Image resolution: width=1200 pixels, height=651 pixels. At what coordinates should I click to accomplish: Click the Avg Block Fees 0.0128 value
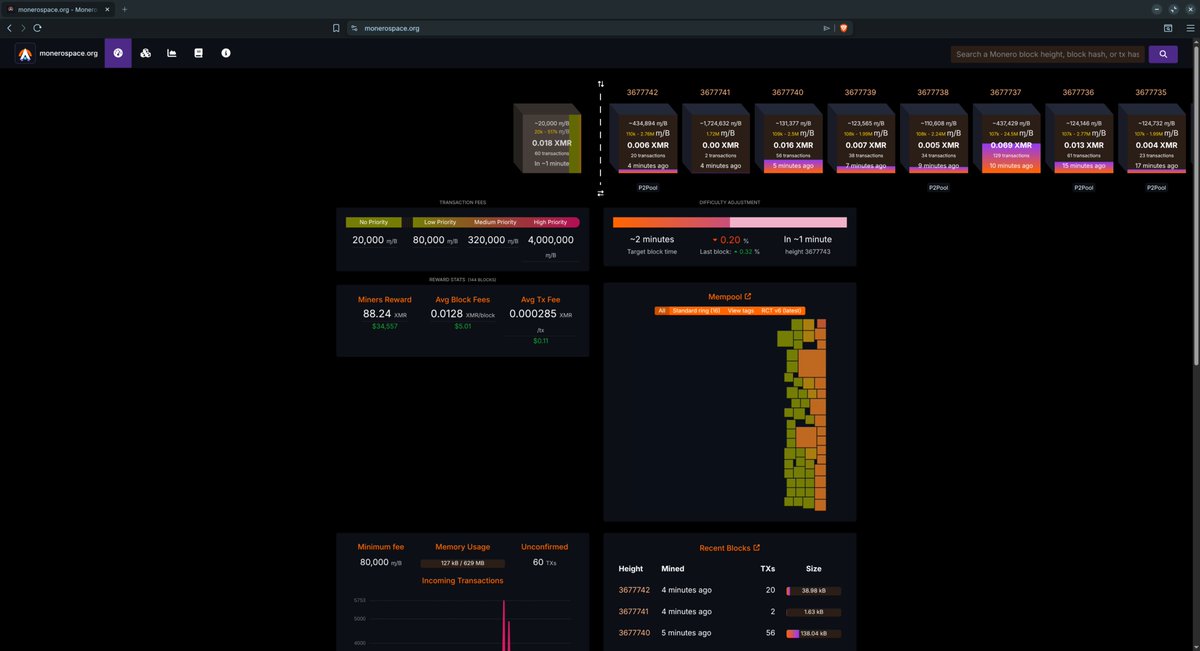[x=463, y=313]
